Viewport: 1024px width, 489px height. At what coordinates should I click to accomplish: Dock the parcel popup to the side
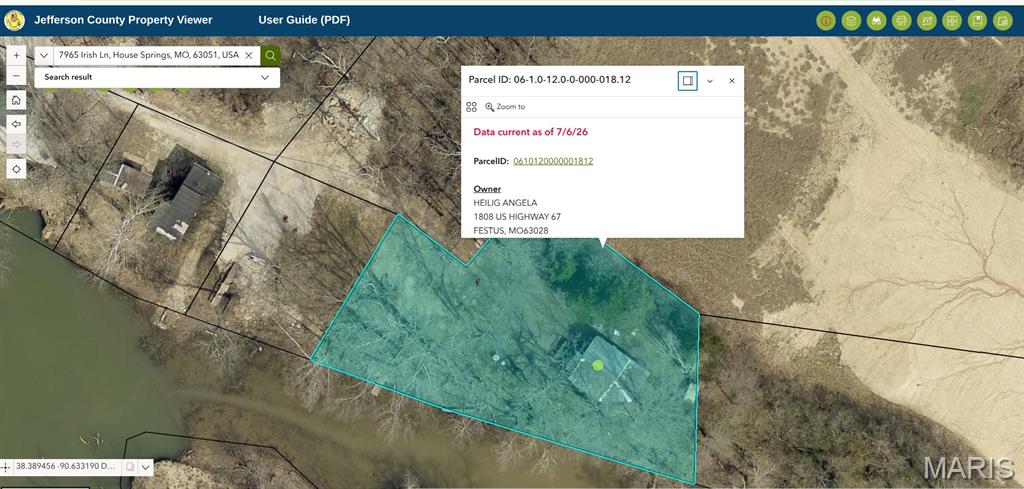[687, 80]
